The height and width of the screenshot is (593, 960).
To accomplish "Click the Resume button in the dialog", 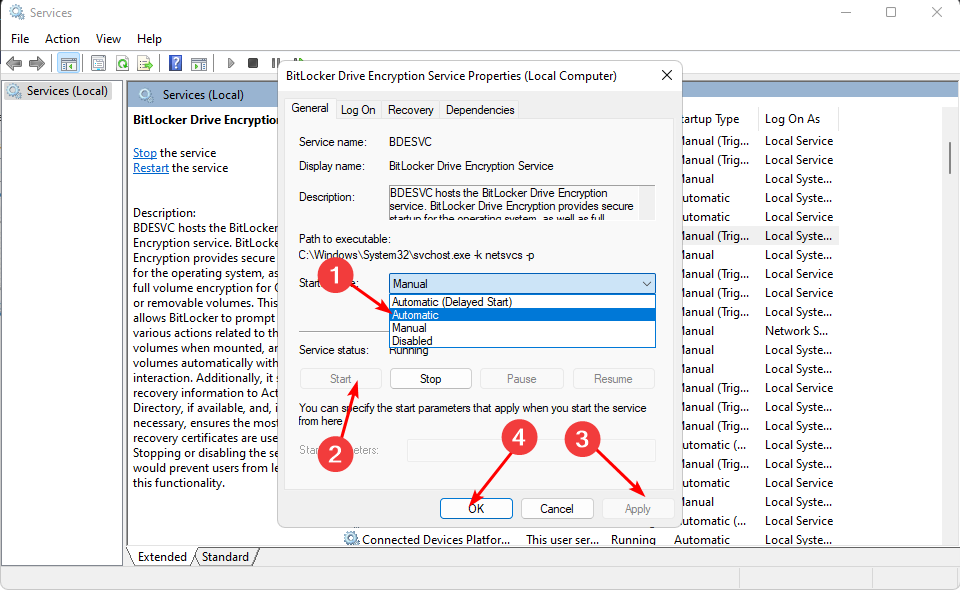I will click(613, 379).
